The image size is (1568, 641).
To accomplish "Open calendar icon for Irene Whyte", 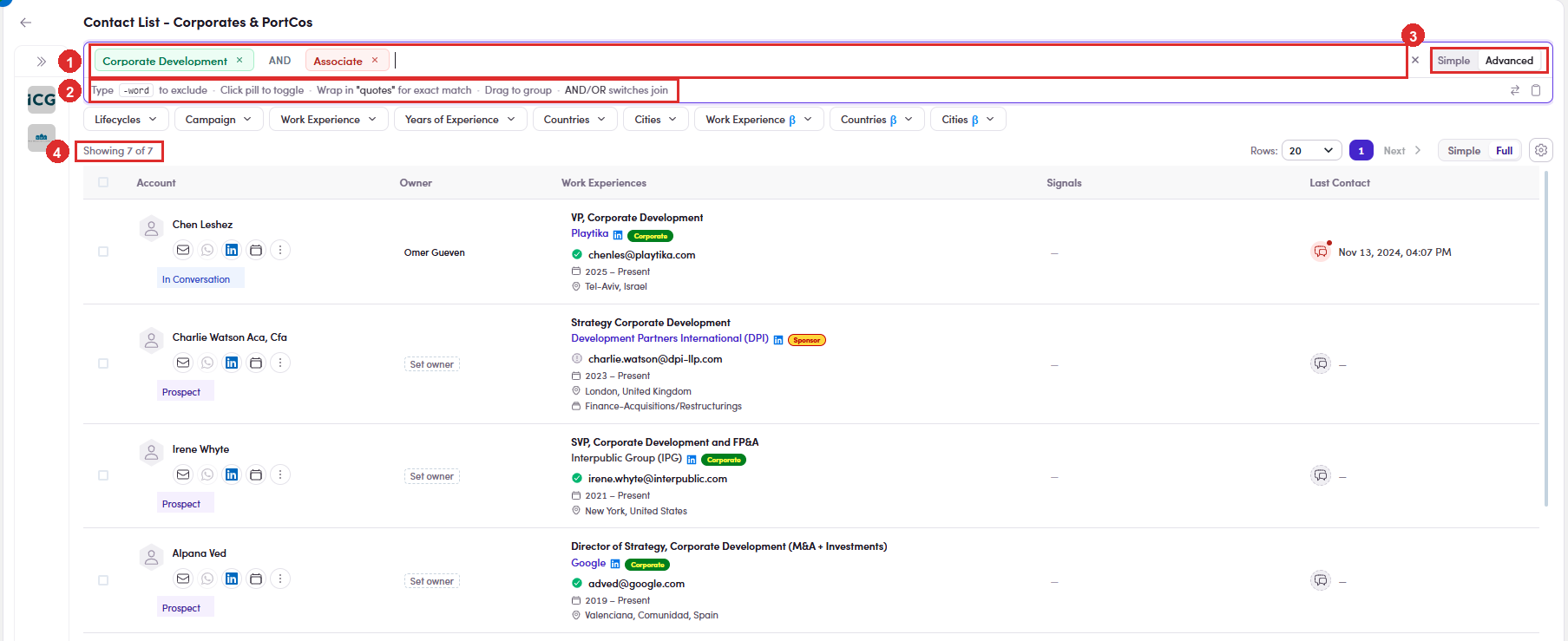I will 256,474.
